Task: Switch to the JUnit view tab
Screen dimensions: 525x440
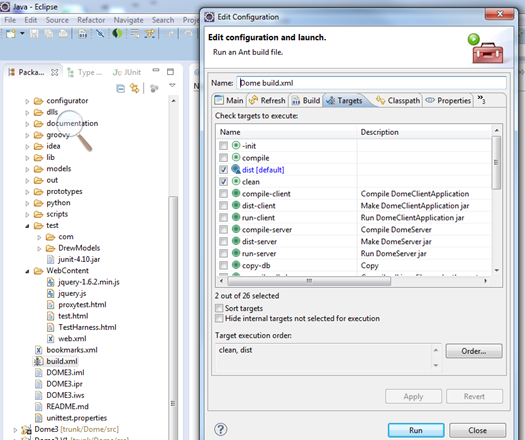Action: tap(127, 72)
